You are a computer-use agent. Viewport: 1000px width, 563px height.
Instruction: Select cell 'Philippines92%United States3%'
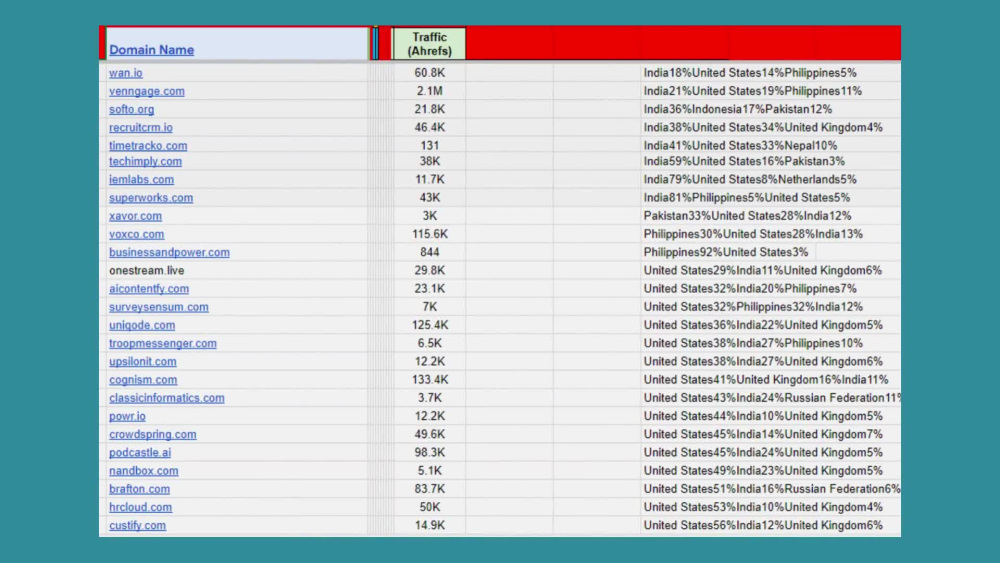[726, 252]
